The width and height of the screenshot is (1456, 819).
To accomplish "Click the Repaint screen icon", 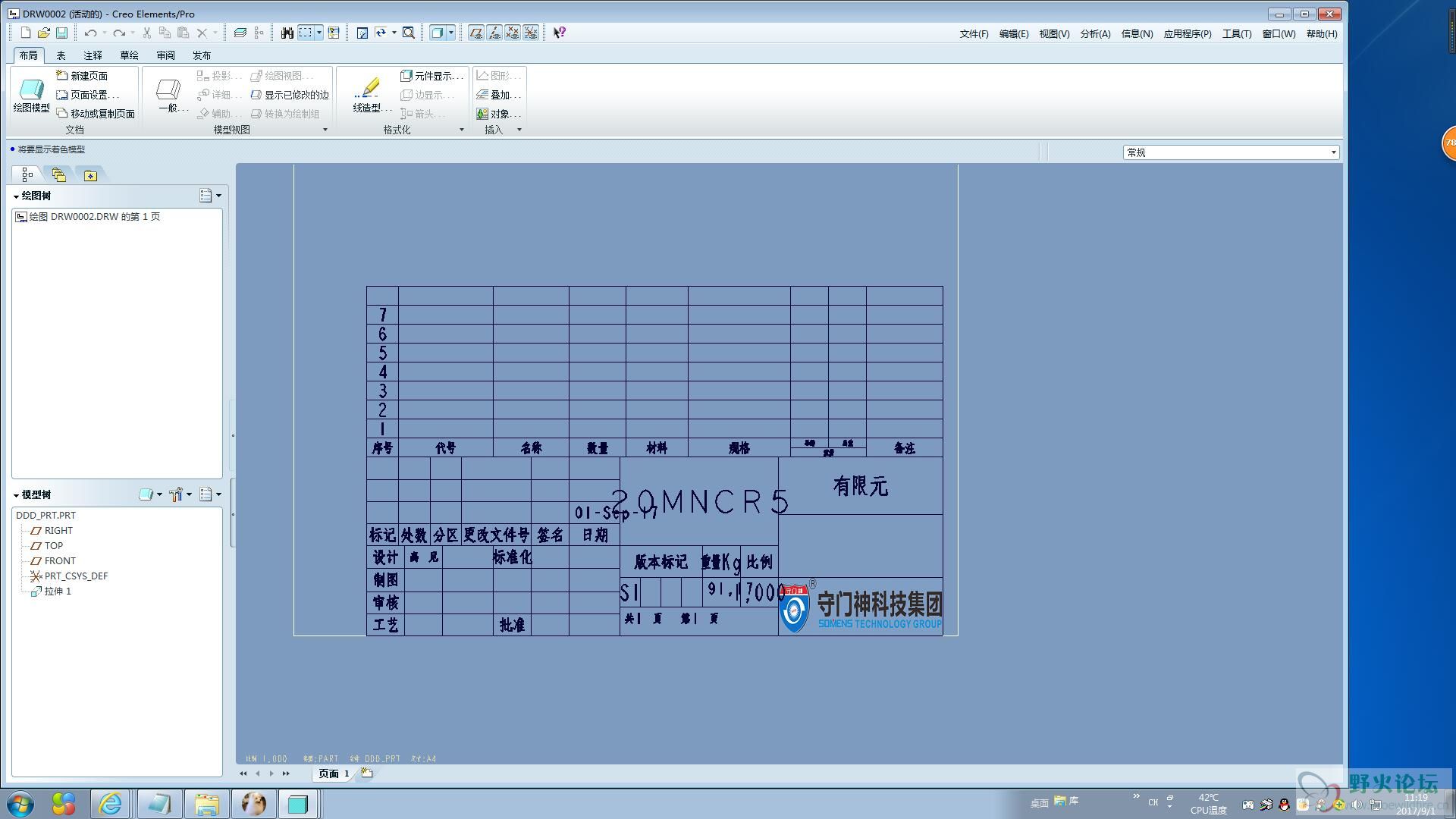I will click(x=362, y=33).
